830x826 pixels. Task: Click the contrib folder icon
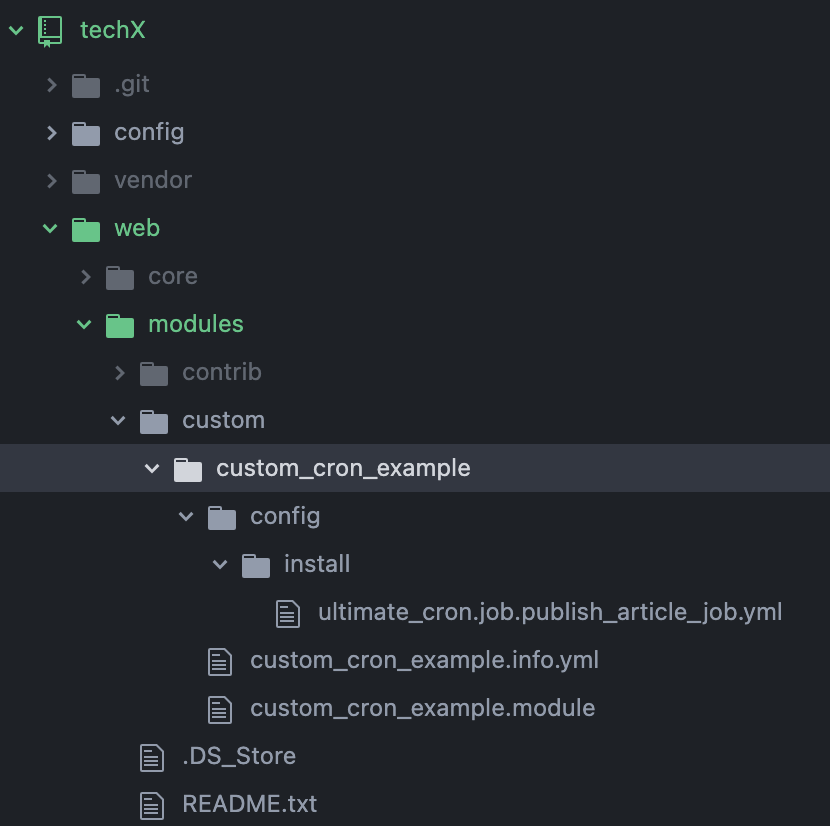coord(154,373)
